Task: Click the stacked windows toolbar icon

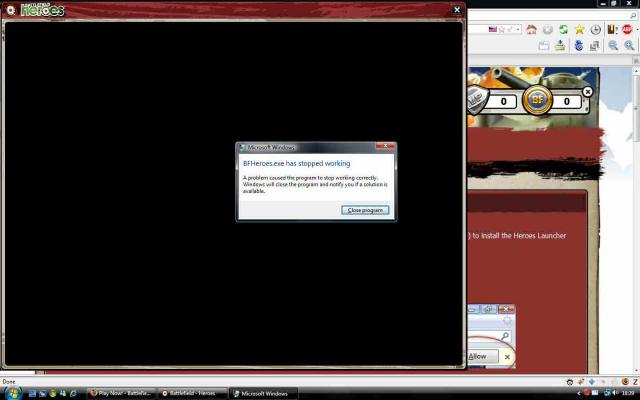Action: (x=595, y=46)
